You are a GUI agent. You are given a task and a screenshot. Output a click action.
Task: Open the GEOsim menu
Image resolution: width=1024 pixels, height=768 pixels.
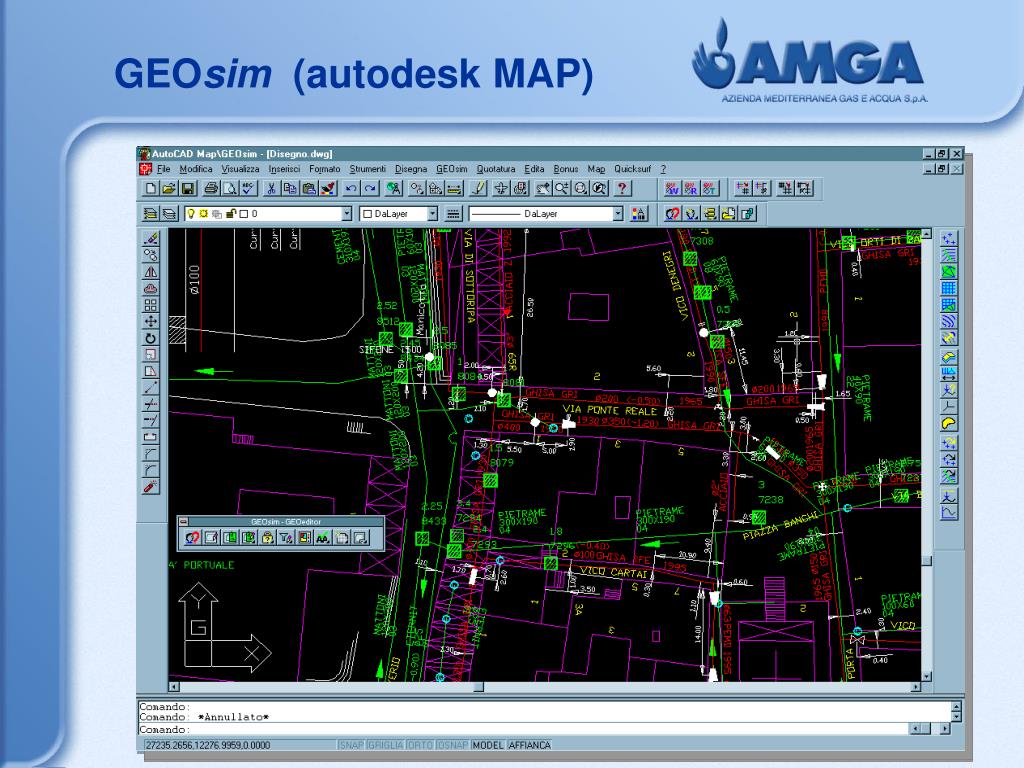point(451,169)
